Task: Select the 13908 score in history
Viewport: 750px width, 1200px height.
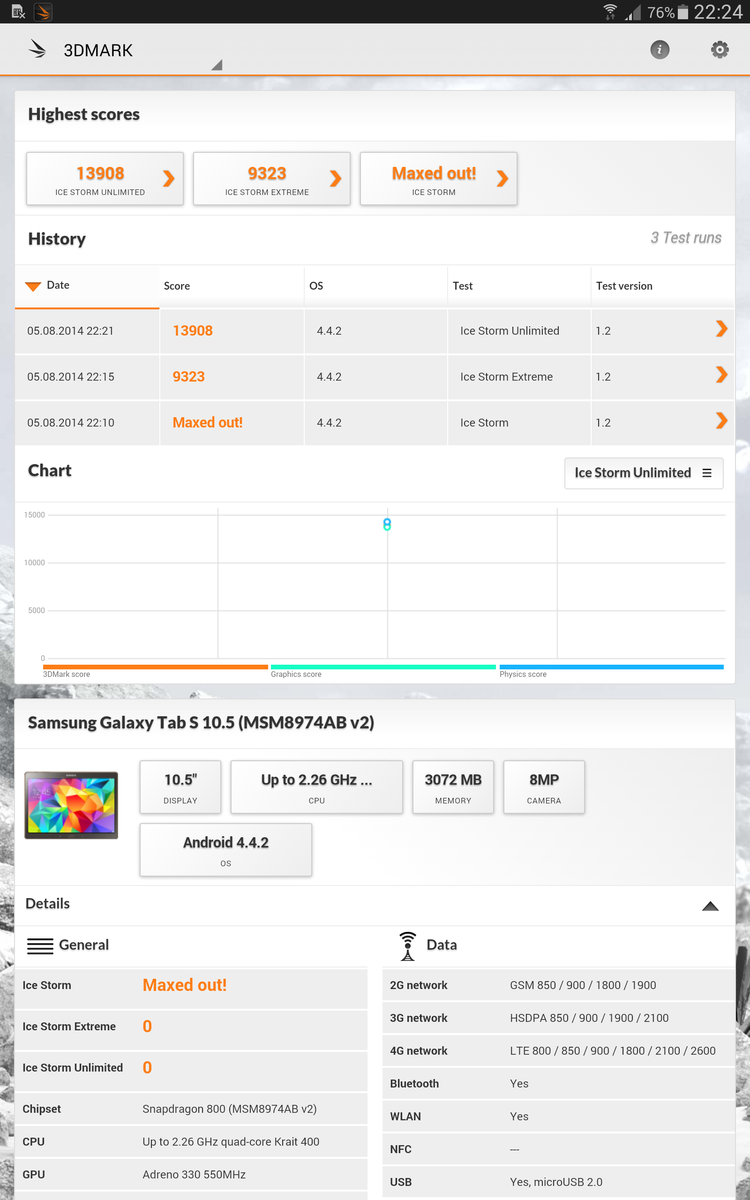Action: click(x=193, y=331)
